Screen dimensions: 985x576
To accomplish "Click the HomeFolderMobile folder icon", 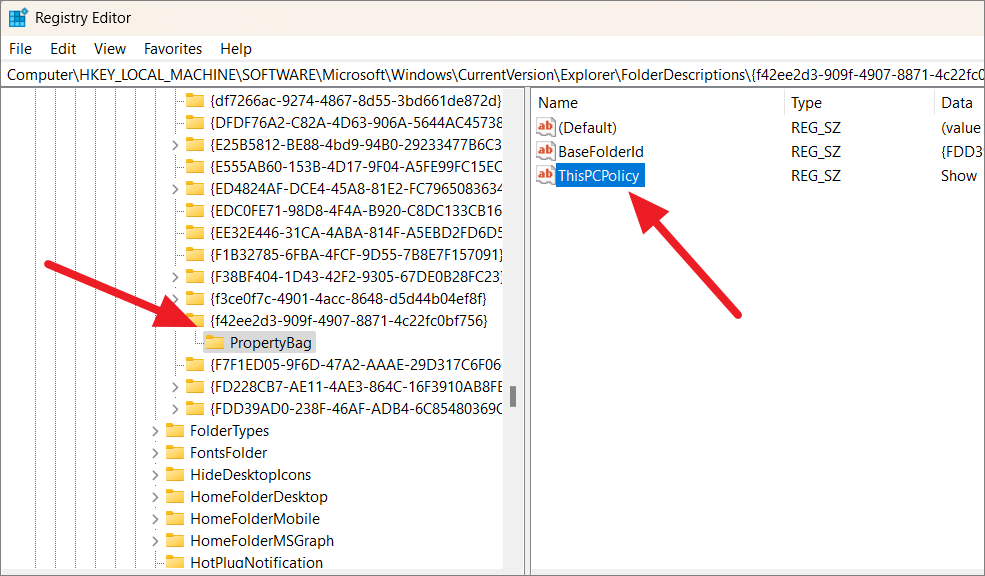I will (175, 518).
